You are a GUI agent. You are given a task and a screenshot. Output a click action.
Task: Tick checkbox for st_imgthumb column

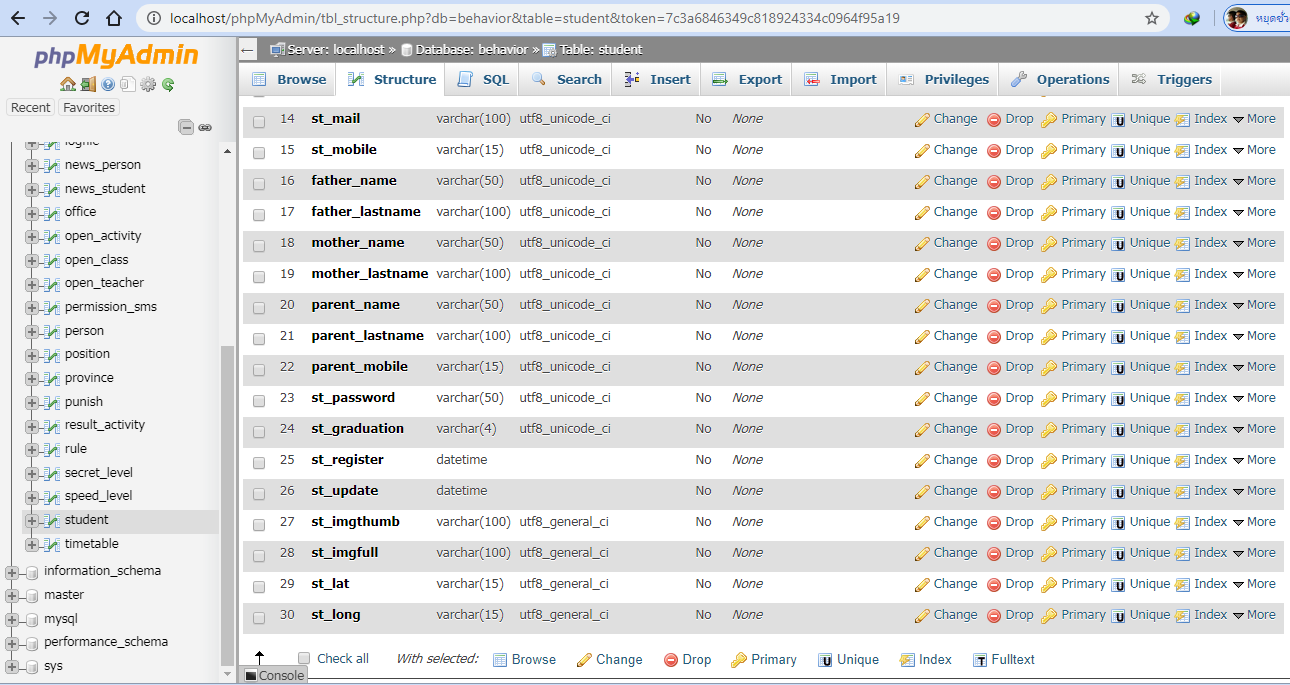pyautogui.click(x=259, y=524)
